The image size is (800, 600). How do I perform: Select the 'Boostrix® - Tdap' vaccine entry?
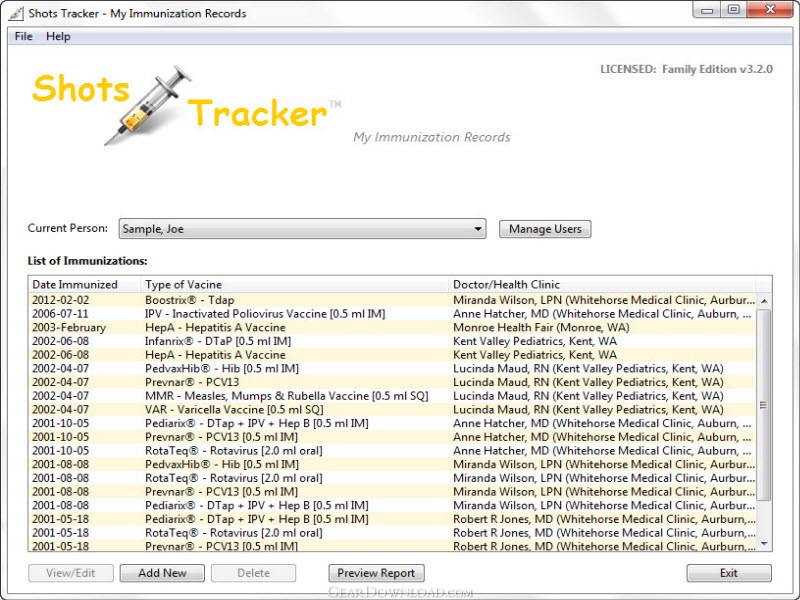[190, 300]
